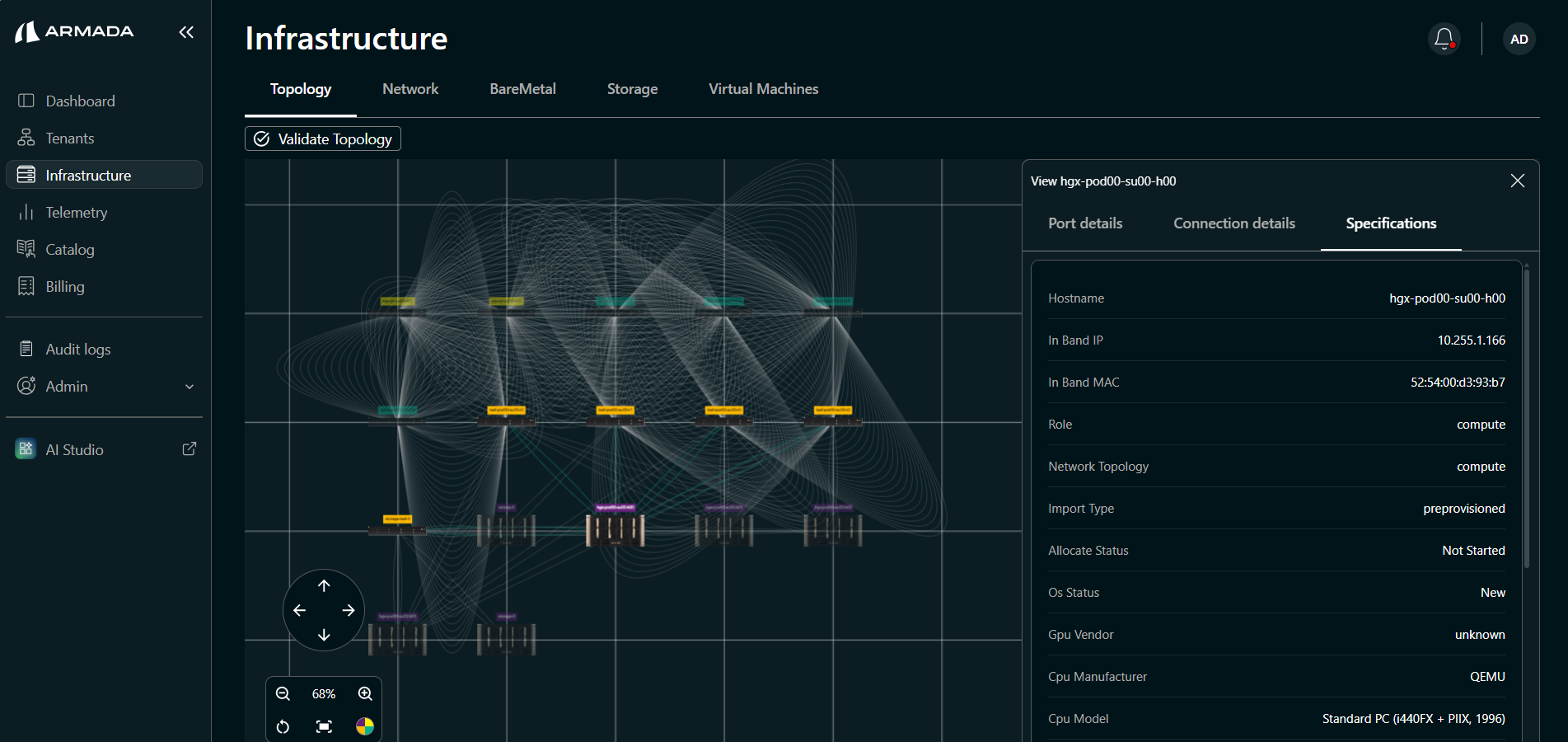Screen dimensions: 1568x742
Task: Pan the topology map right
Action: pos(349,610)
